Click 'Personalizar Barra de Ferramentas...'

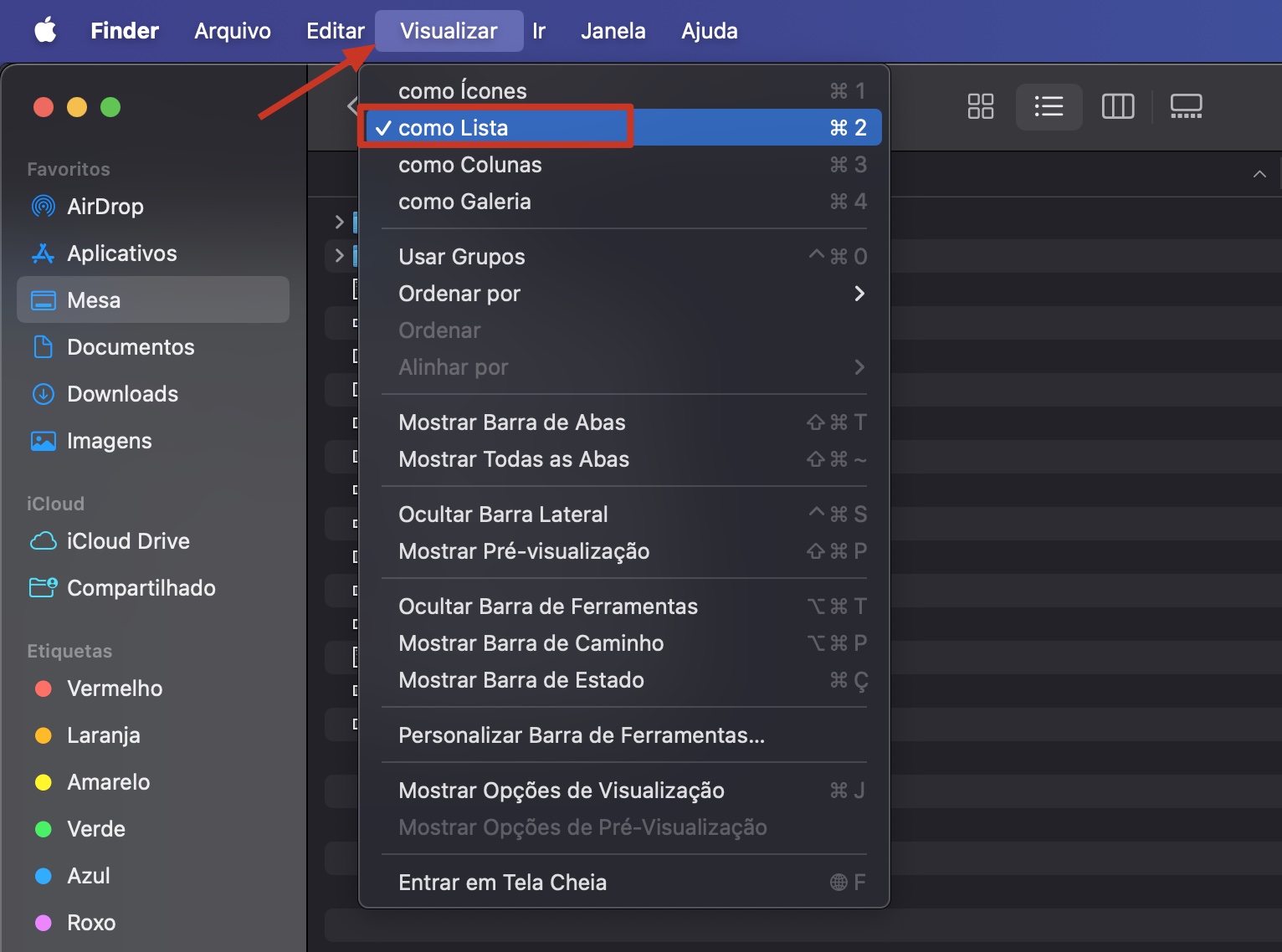(x=581, y=735)
